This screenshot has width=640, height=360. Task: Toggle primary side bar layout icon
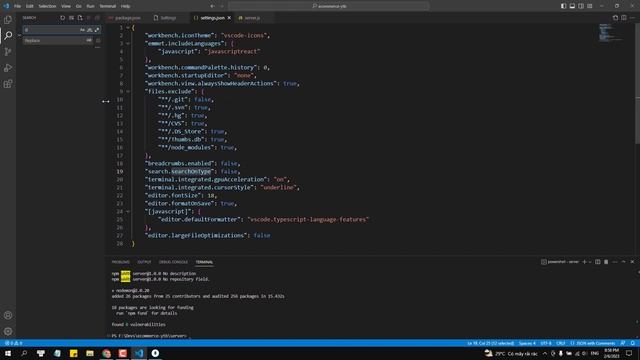[x=563, y=6]
